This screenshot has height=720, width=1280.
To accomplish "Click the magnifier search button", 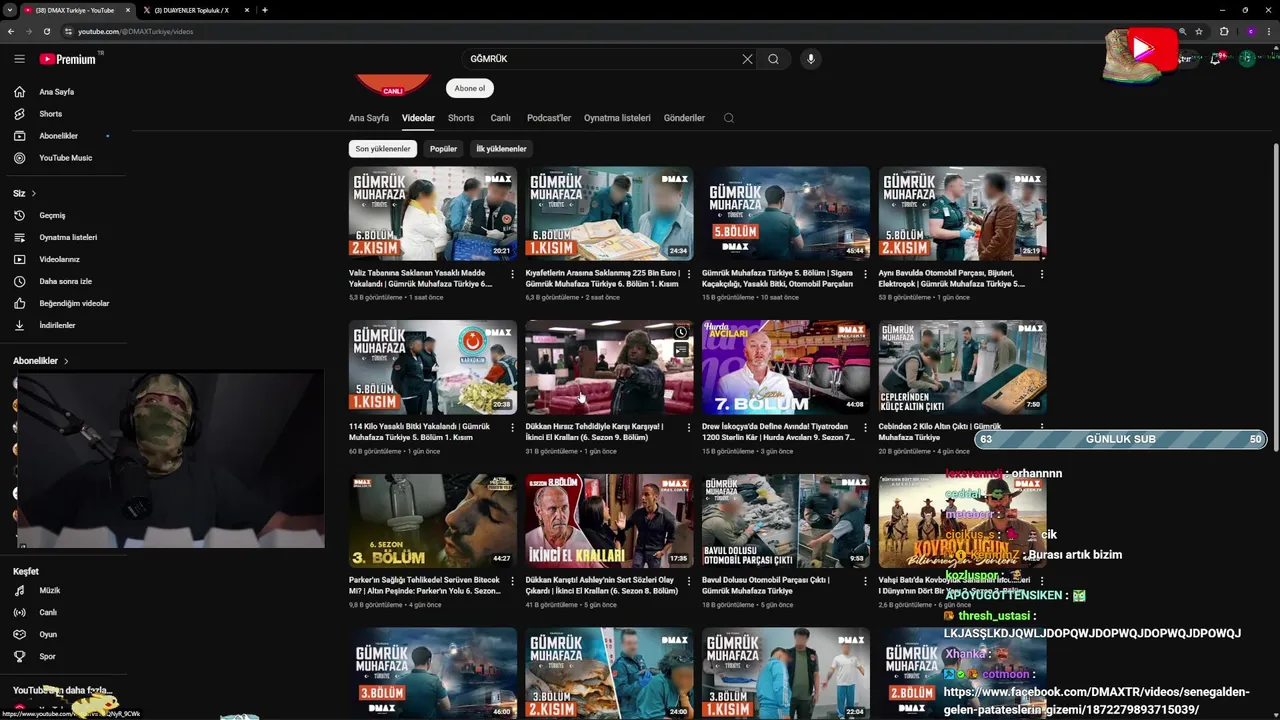I will [773, 59].
